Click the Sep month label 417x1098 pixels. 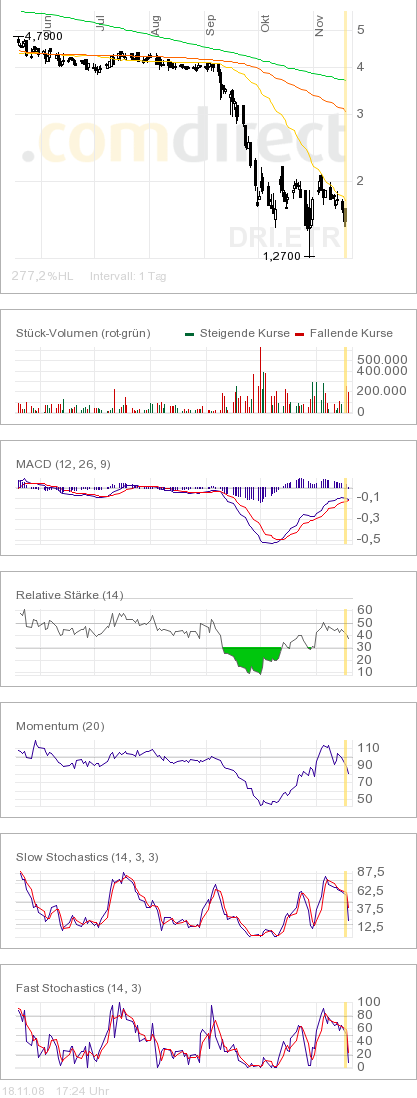tap(210, 26)
